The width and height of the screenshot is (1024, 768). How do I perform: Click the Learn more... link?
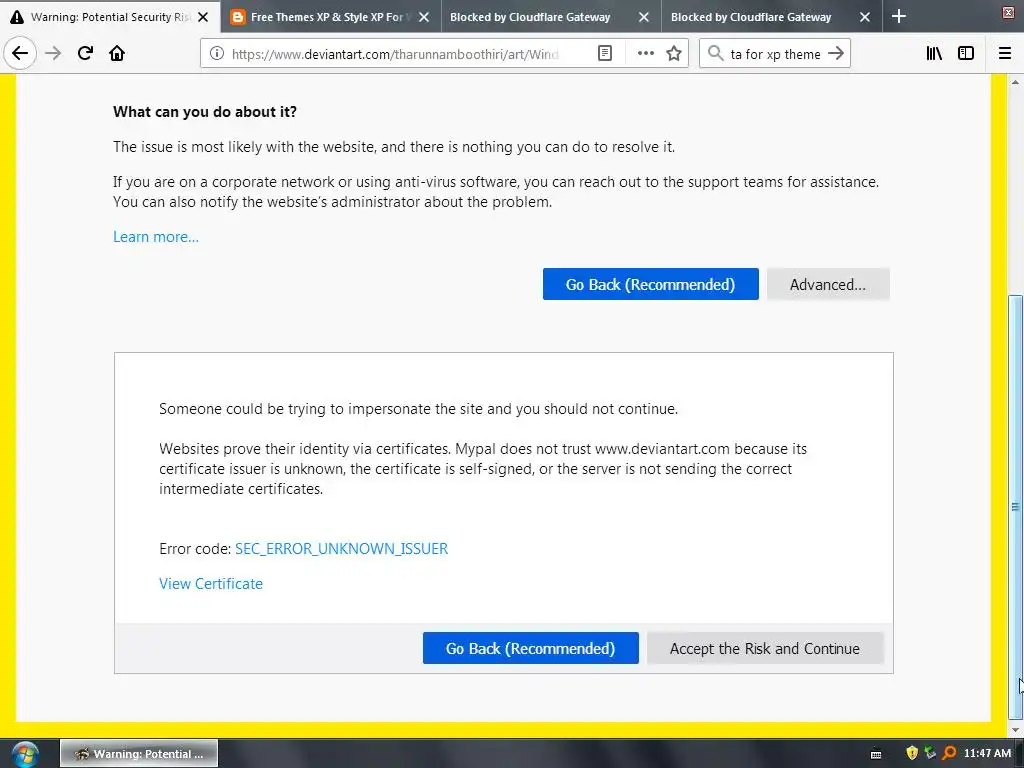click(x=155, y=237)
